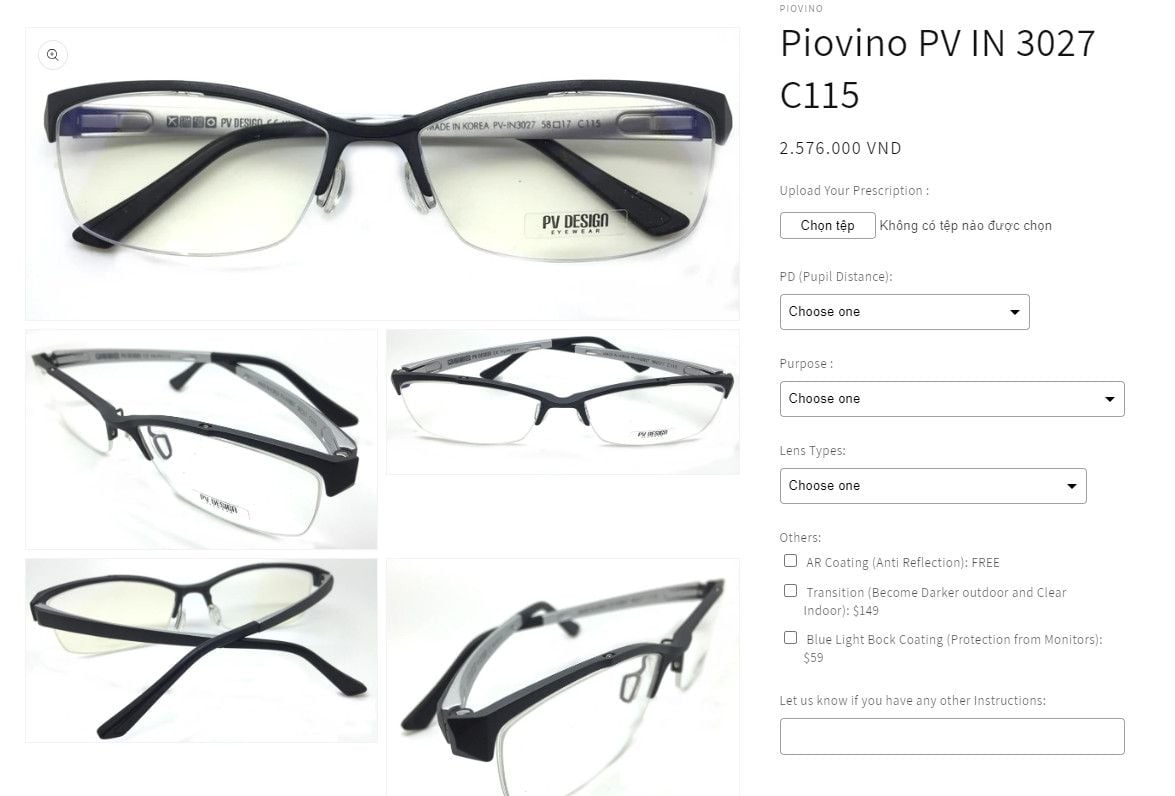The width and height of the screenshot is (1175, 796).
Task: Focus the other Instructions text field
Action: click(x=952, y=736)
